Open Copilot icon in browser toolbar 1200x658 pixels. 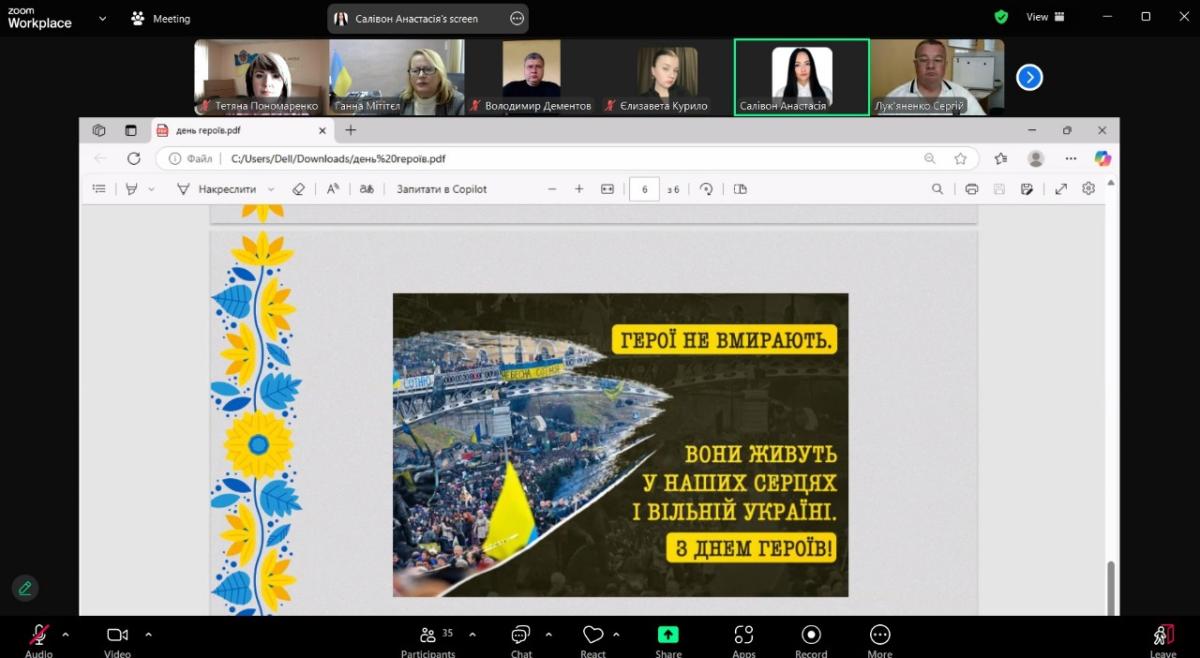pos(1102,158)
